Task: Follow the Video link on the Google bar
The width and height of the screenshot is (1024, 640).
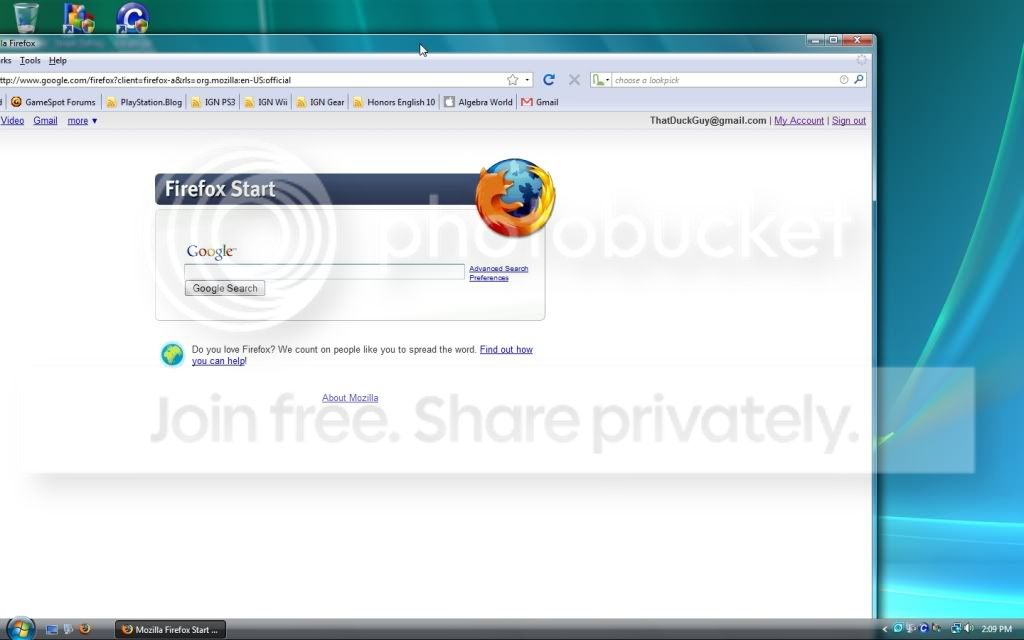Action: pyautogui.click(x=12, y=120)
